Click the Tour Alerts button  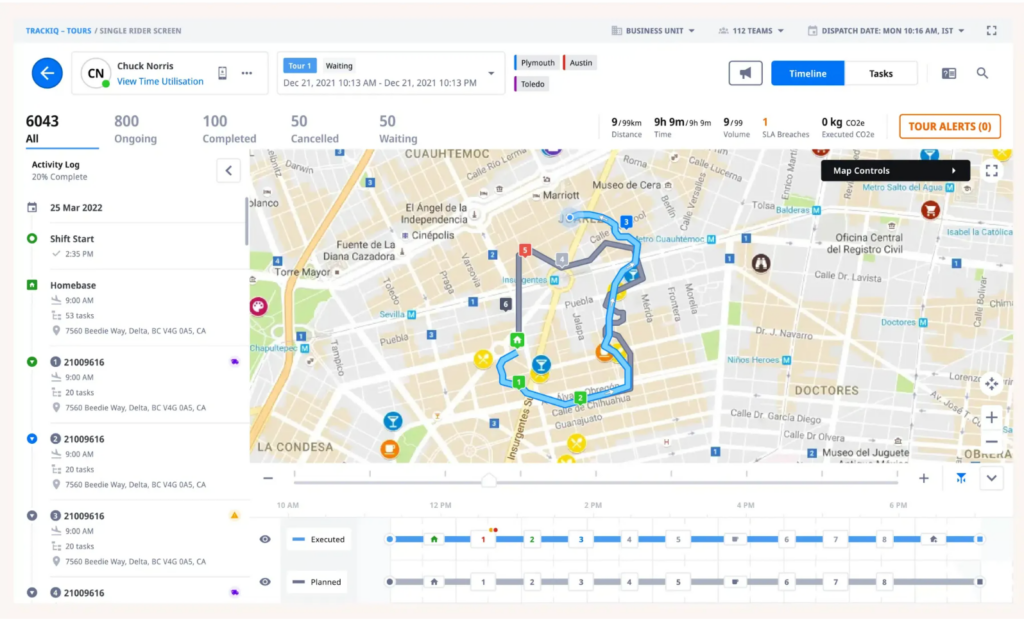pyautogui.click(x=949, y=126)
